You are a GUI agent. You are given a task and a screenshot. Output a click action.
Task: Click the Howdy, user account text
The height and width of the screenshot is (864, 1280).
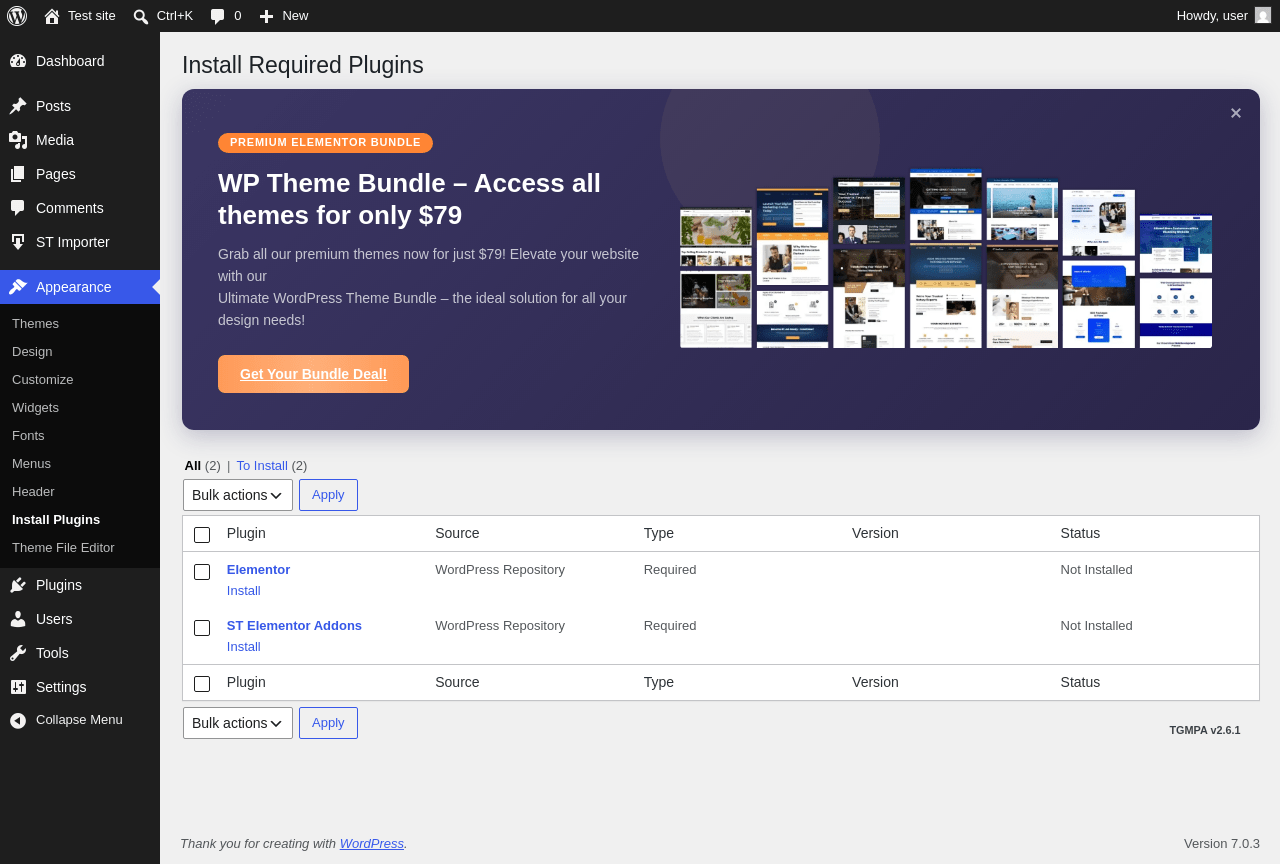pos(1212,15)
